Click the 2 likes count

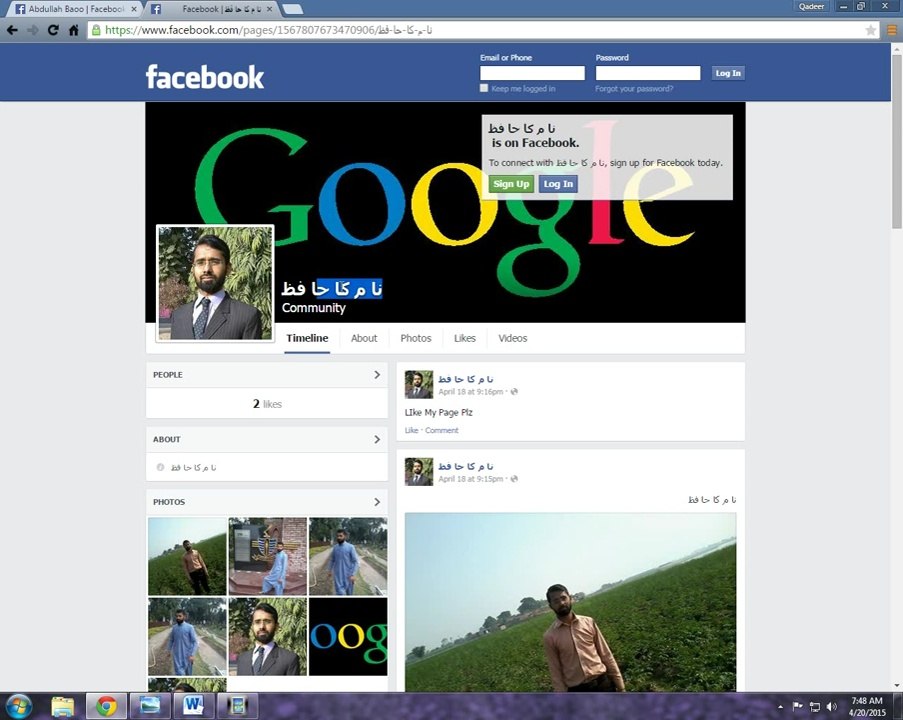267,404
